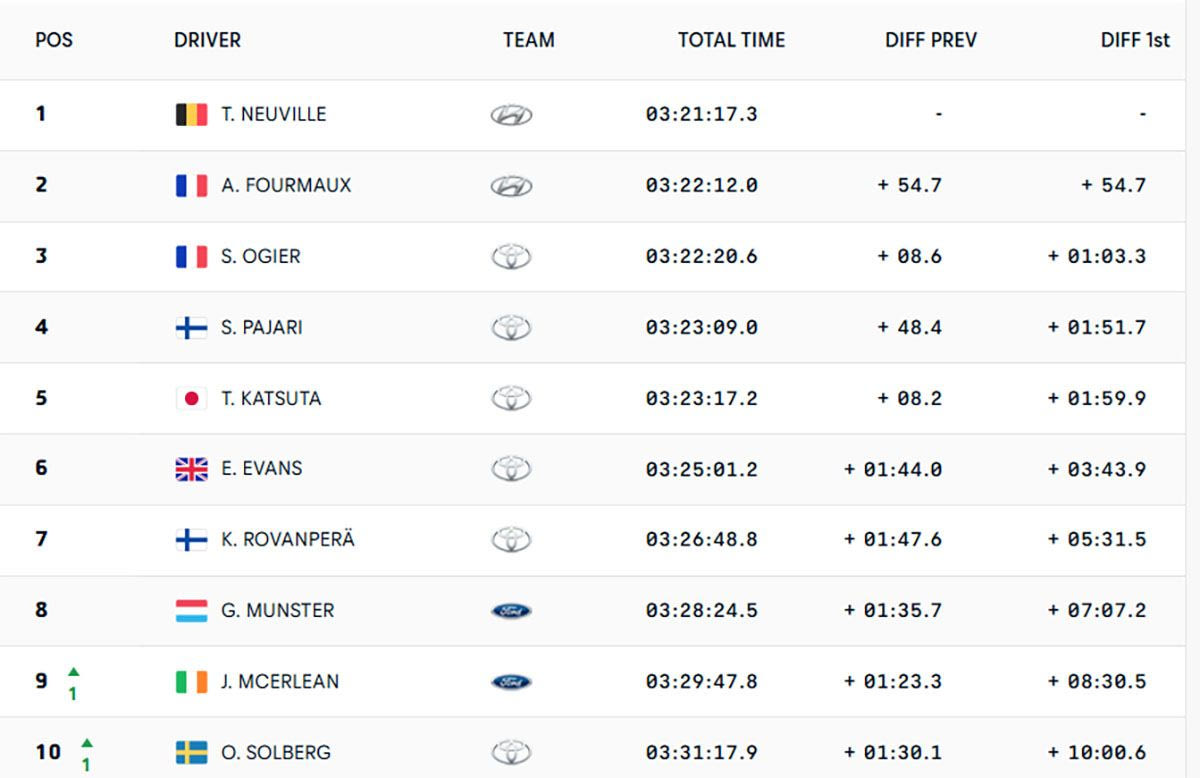Click the DIFF 1st column header
Screen dimensions: 1200x778
click(1135, 41)
